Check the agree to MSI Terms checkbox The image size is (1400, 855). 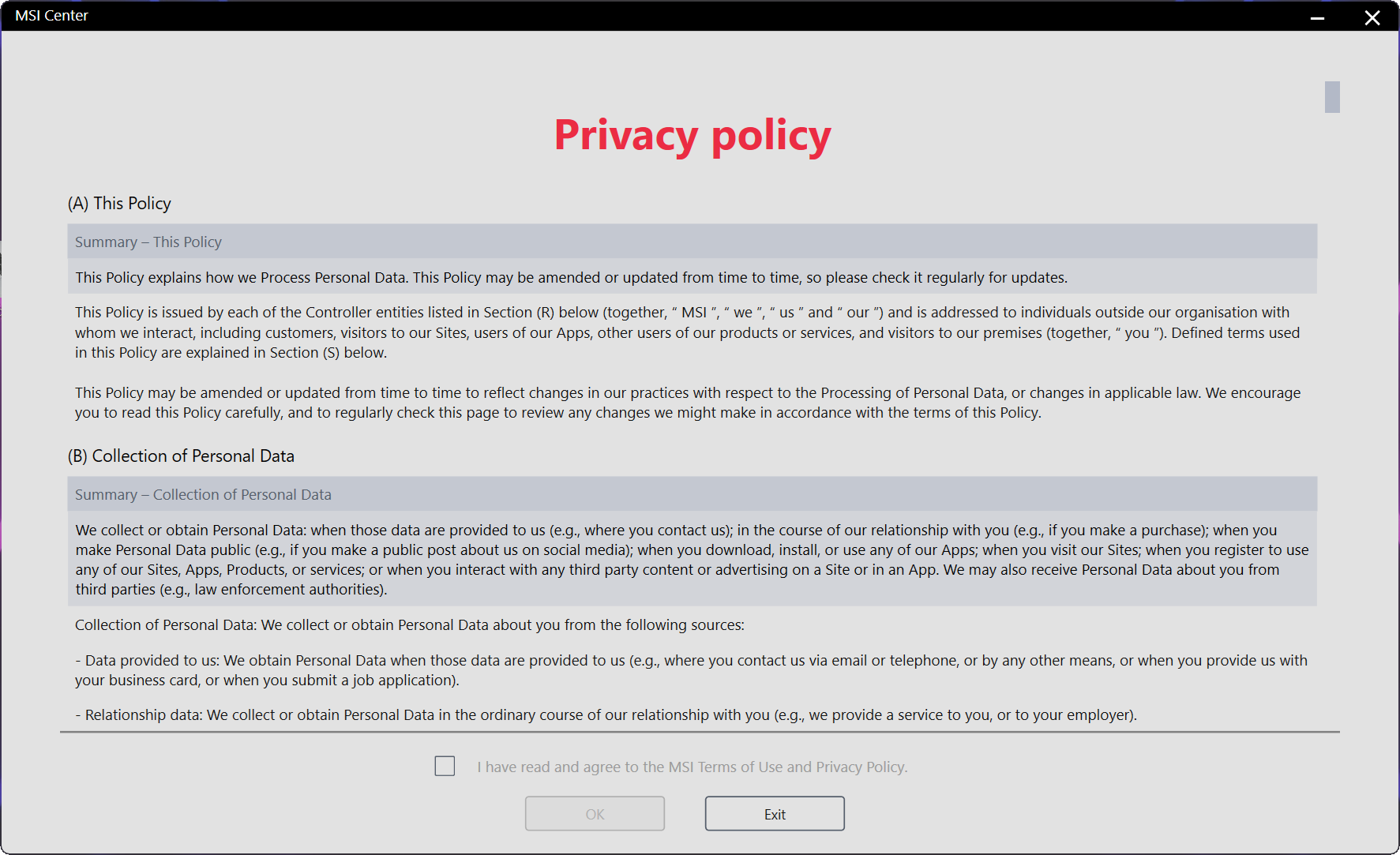[x=445, y=766]
